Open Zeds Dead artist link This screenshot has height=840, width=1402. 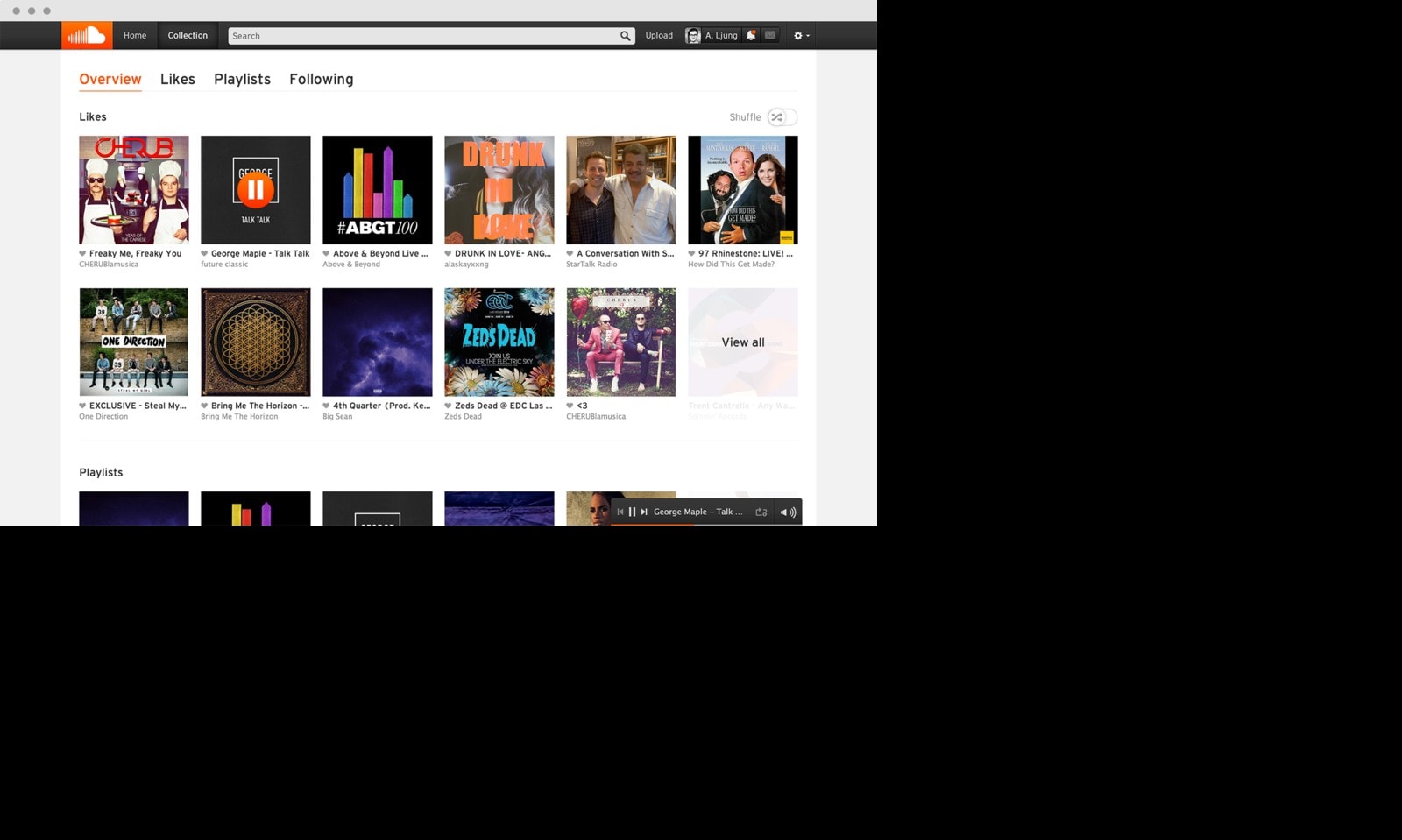coord(463,417)
